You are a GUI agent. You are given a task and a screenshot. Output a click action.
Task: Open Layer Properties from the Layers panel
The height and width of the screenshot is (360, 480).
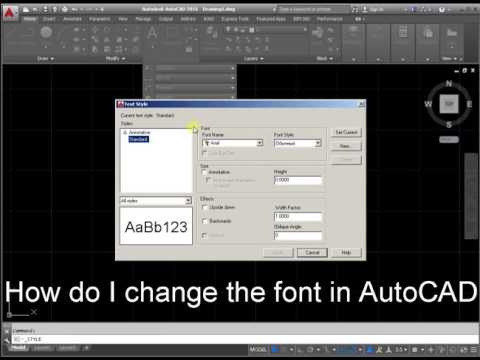pyautogui.click(x=211, y=32)
